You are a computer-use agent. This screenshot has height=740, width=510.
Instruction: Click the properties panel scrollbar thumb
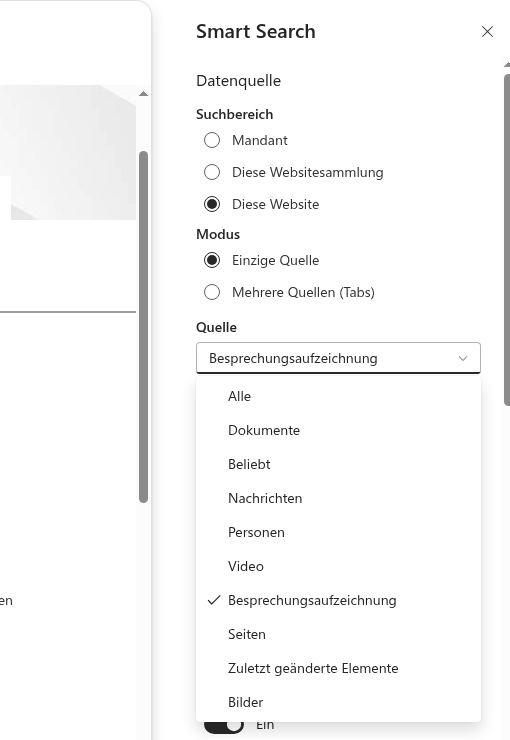click(507, 240)
